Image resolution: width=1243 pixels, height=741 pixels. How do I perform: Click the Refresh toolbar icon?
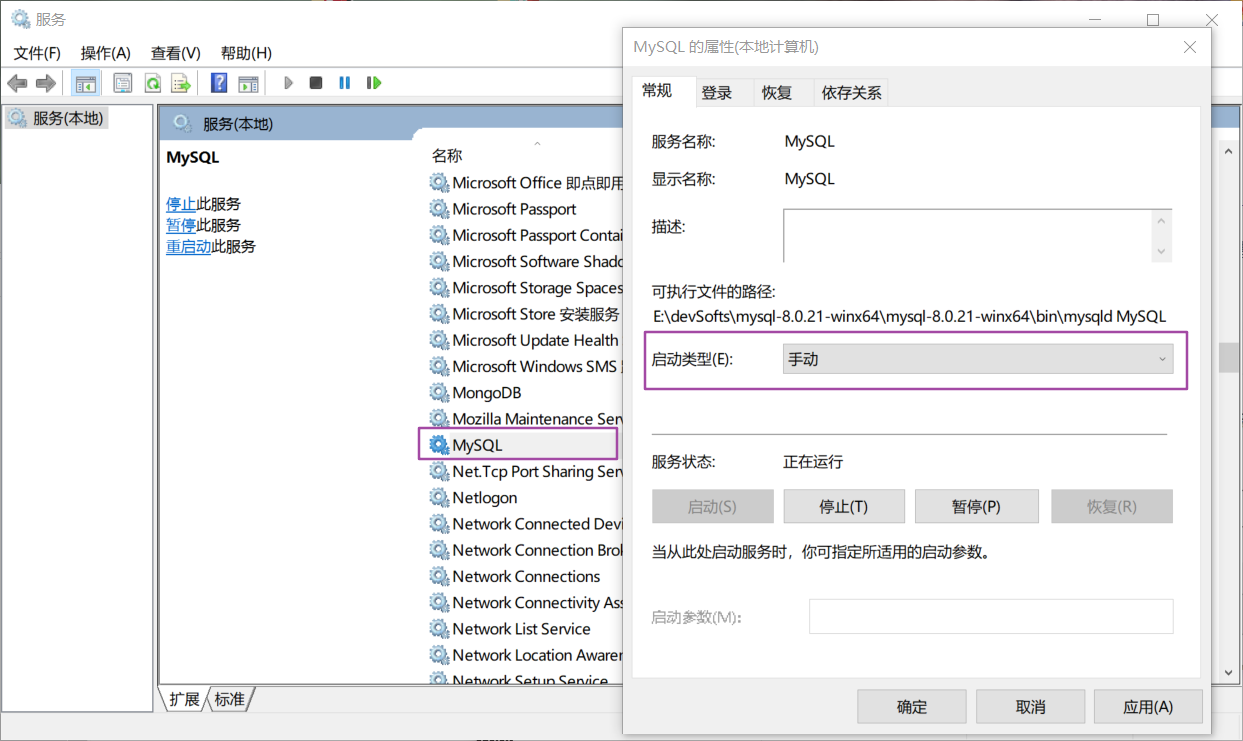(x=152, y=83)
